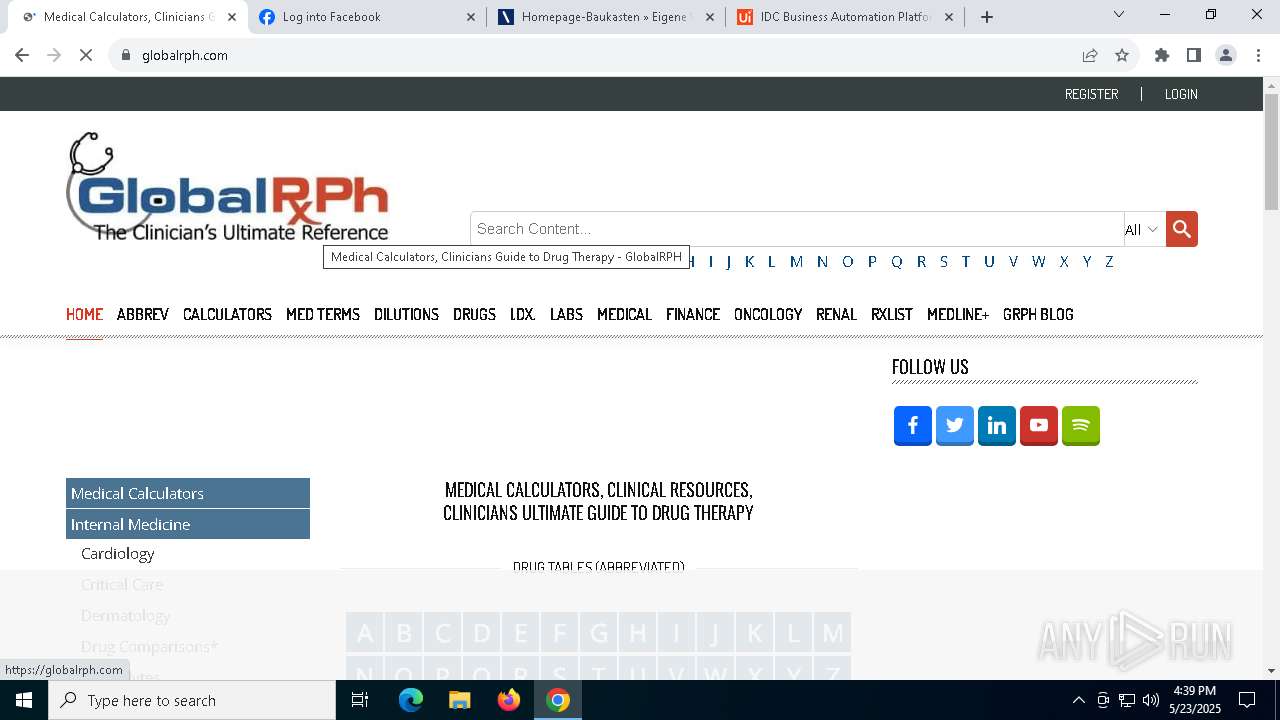1280x720 pixels.
Task: Click Windows taskbar search box
Action: [x=192, y=700]
